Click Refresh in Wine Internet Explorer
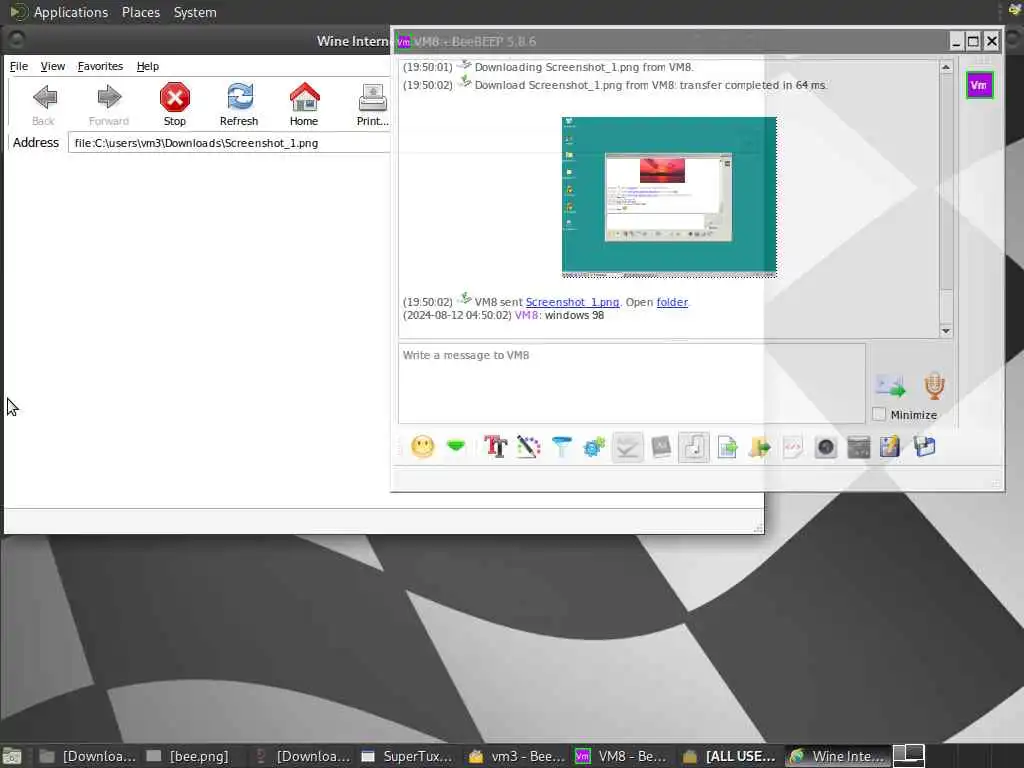1024x768 pixels. [x=239, y=104]
